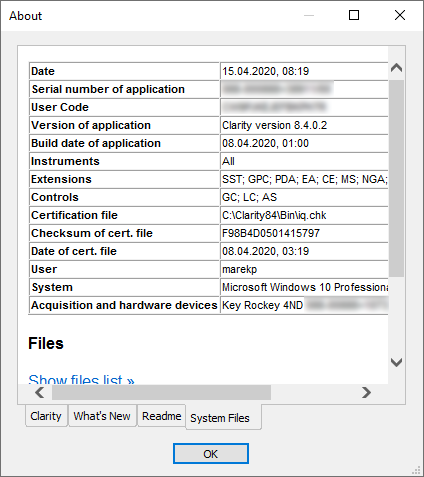Select build date 08.04.2020, 01:00
Image resolution: width=424 pixels, height=477 pixels.
(x=266, y=143)
